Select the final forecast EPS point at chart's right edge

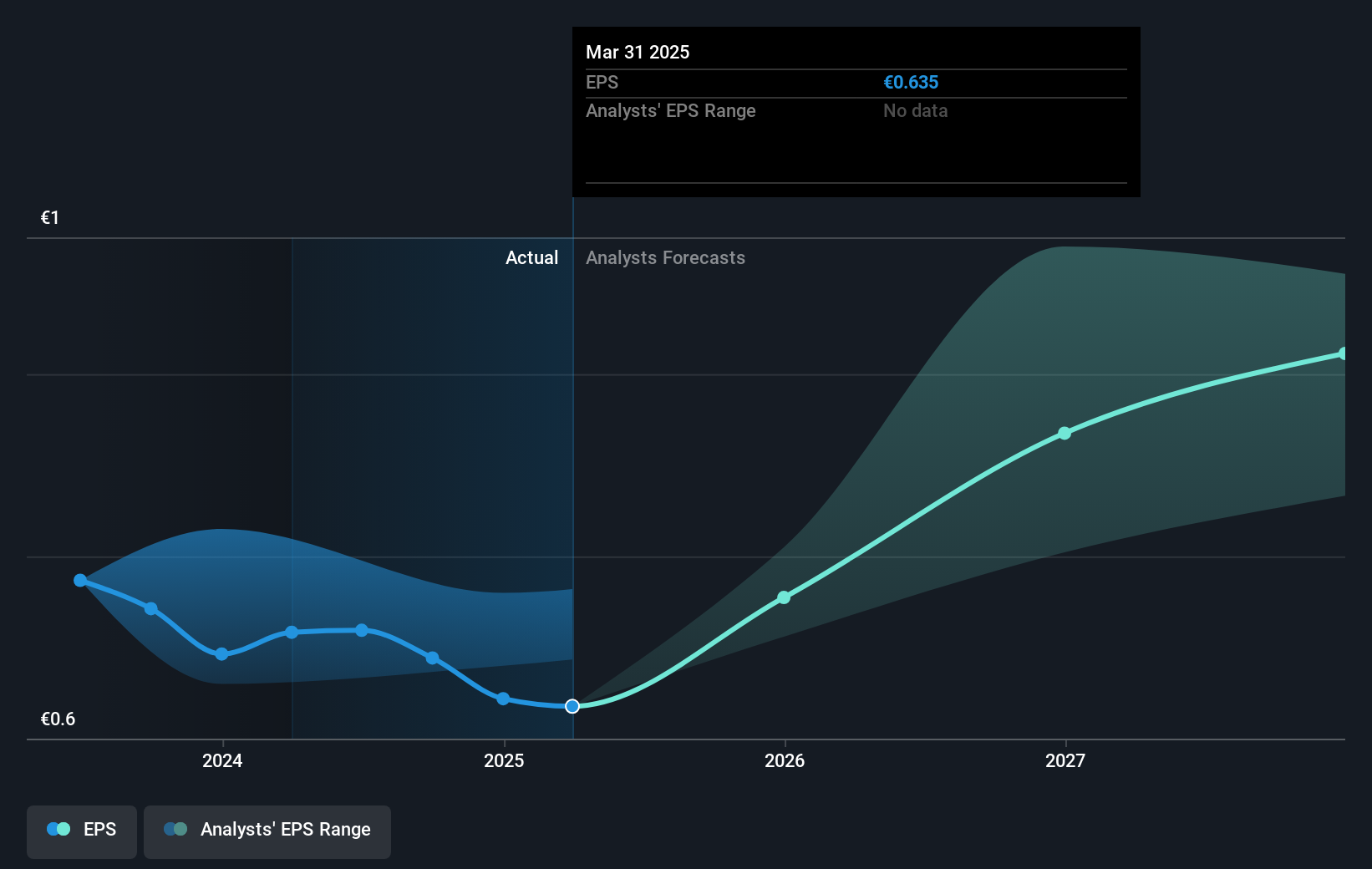pyautogui.click(x=1343, y=353)
